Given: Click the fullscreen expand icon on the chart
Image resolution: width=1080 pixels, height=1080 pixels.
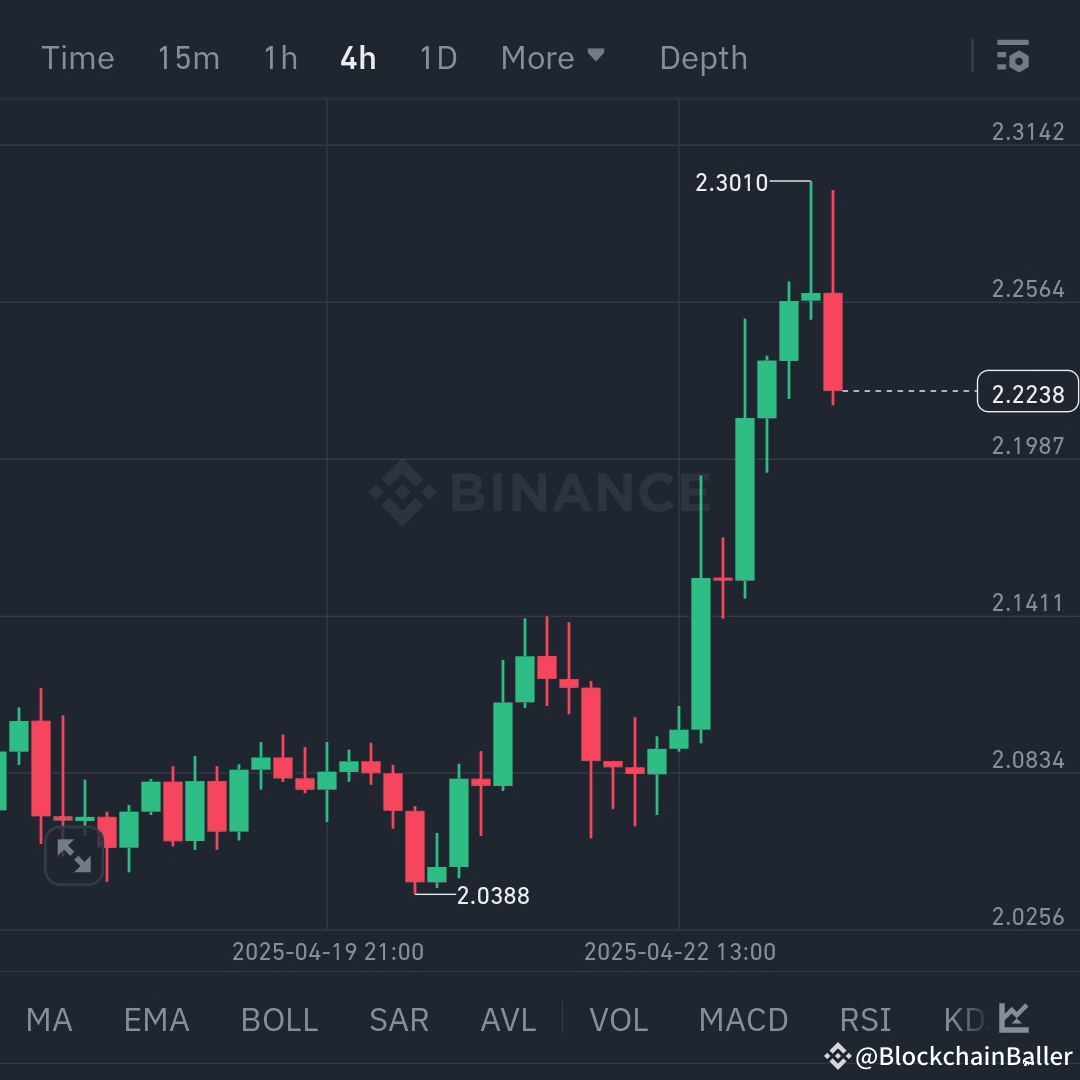Looking at the screenshot, I should (x=73, y=856).
